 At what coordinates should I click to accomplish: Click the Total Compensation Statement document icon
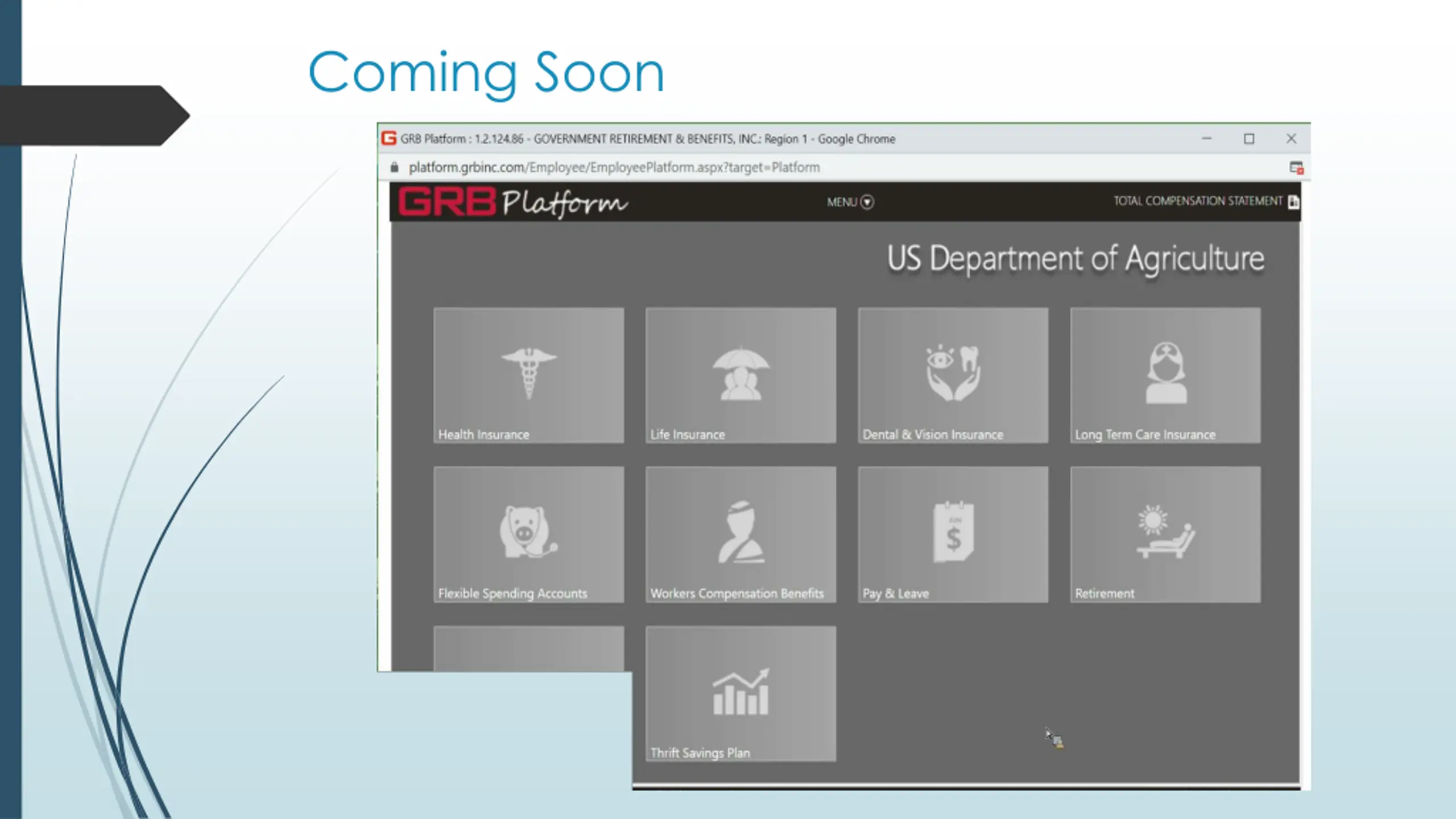[1293, 201]
